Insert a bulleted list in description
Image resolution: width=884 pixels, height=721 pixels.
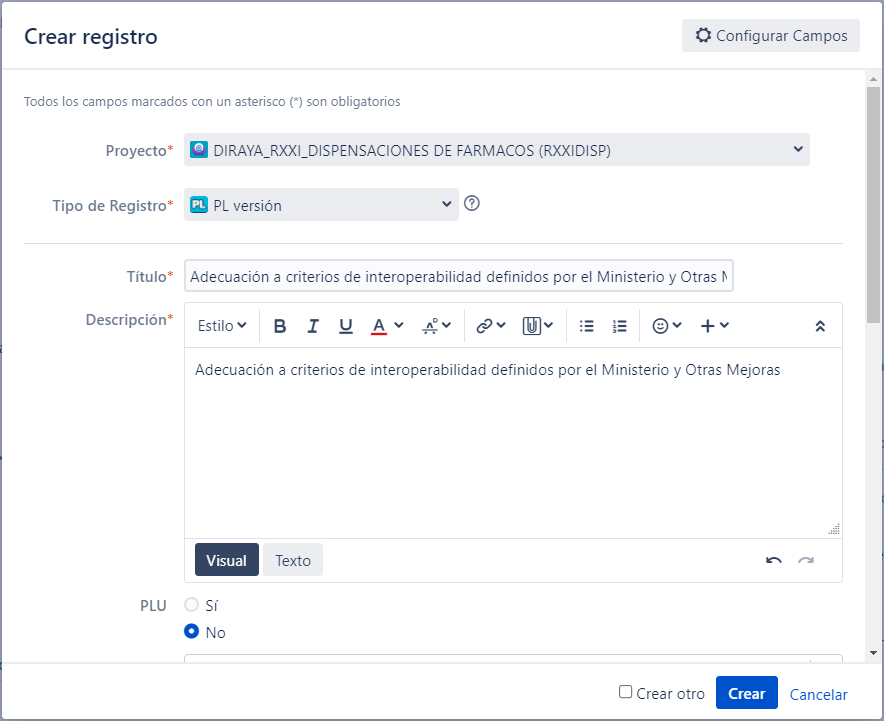(x=586, y=326)
